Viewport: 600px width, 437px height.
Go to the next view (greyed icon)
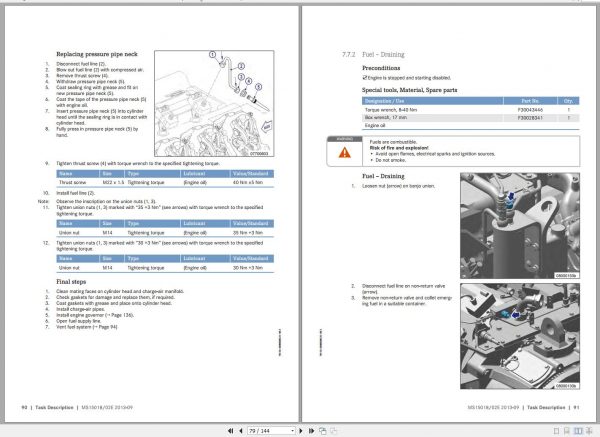click(x=334, y=431)
